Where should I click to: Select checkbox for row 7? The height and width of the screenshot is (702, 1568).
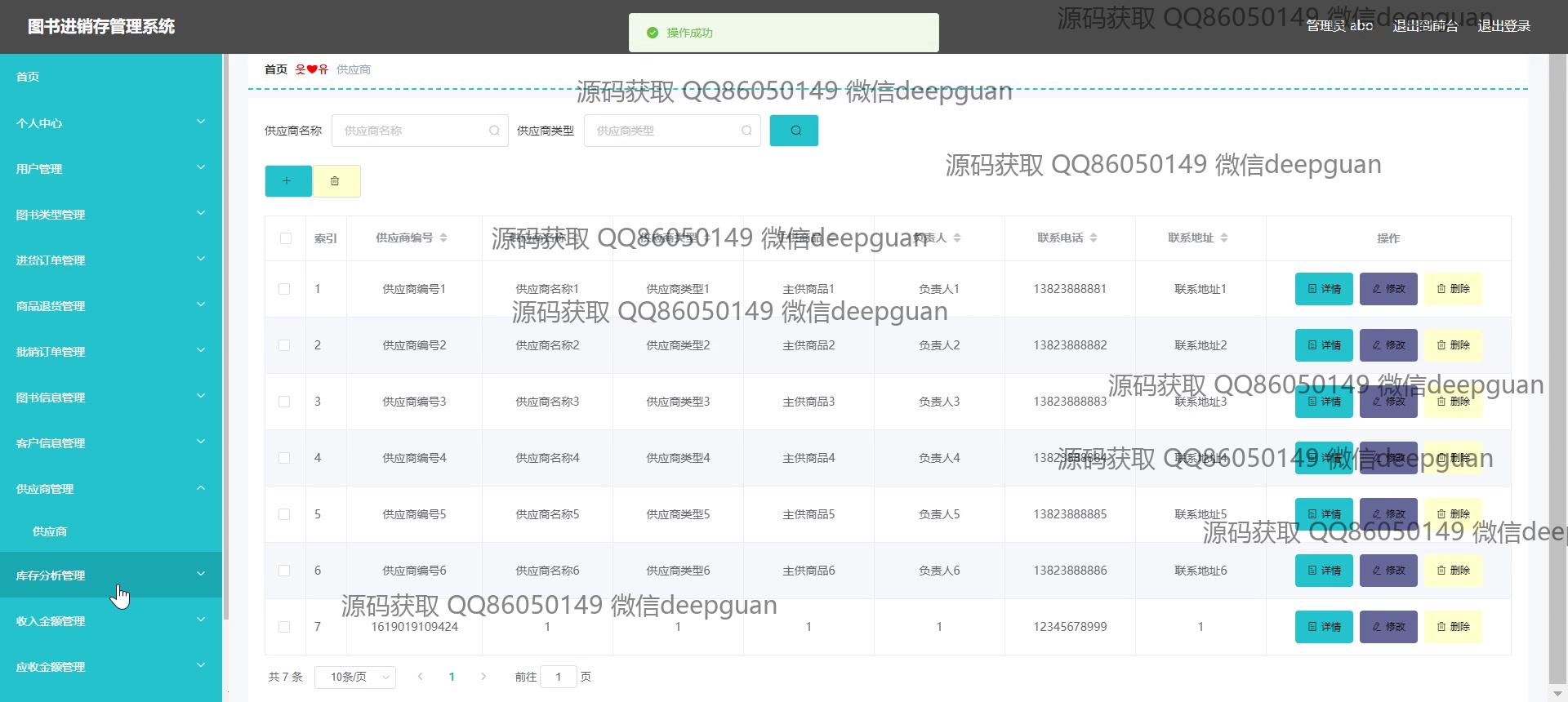284,627
